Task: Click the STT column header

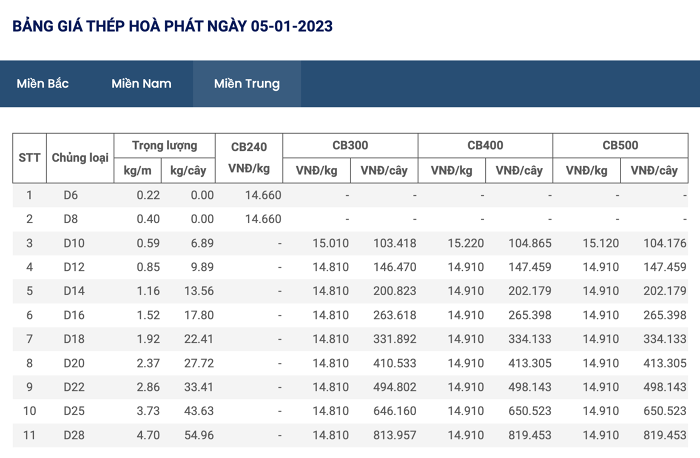Action: click(29, 158)
